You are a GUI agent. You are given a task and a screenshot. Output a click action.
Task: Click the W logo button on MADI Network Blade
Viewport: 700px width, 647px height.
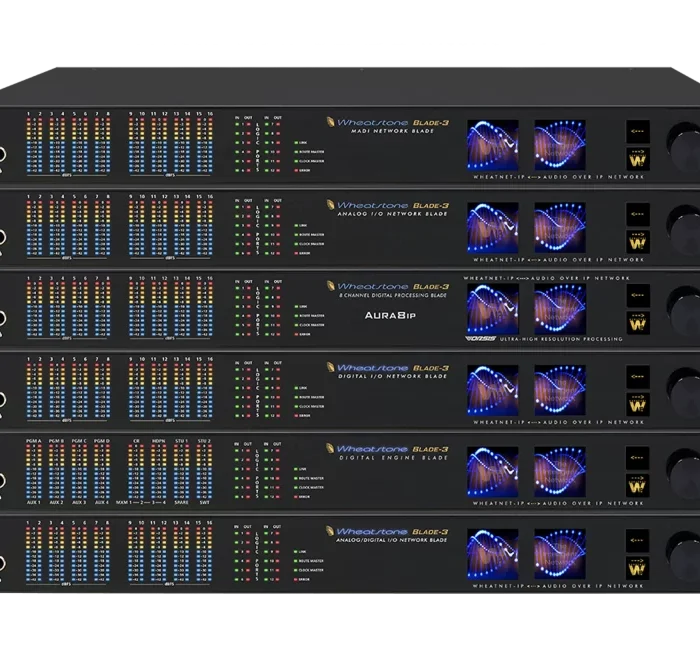[x=638, y=159]
